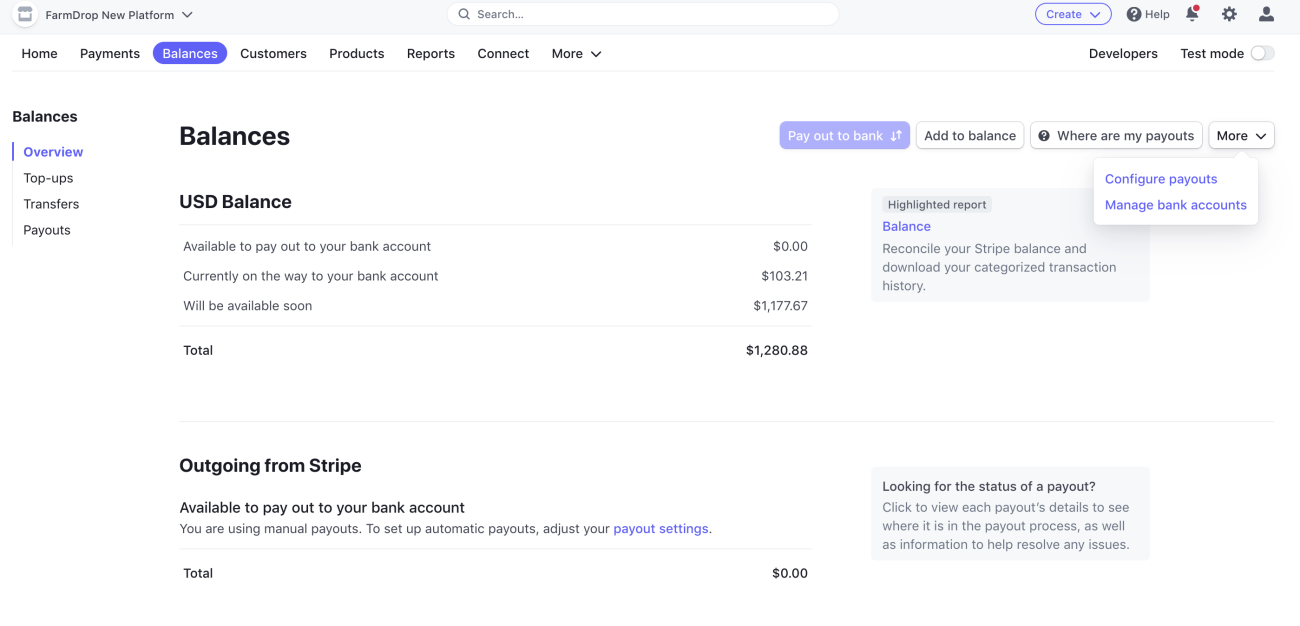This screenshot has height=626, width=1300.
Task: Open the notifications bell icon
Action: 1192,14
